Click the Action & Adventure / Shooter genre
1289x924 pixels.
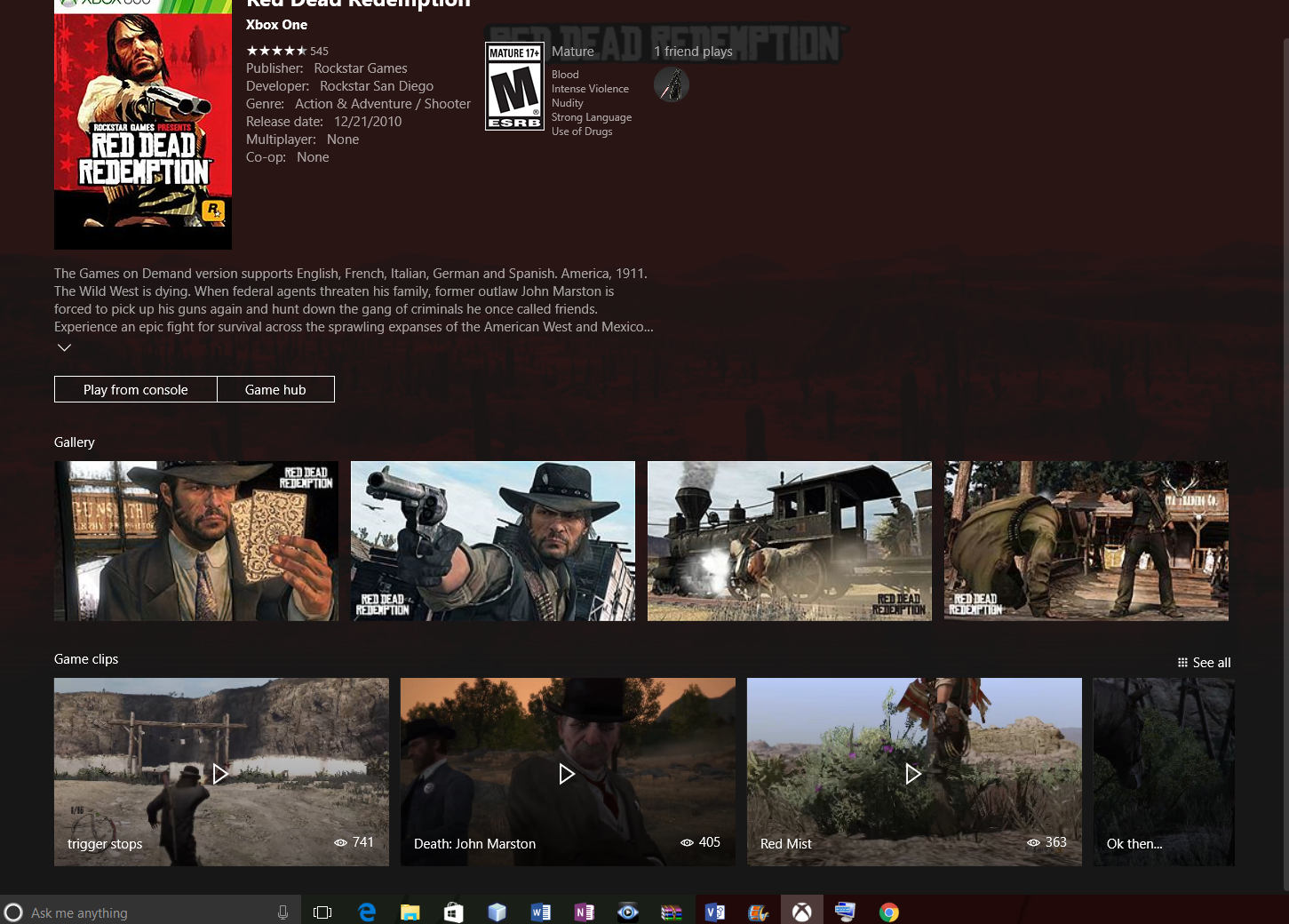tap(383, 104)
